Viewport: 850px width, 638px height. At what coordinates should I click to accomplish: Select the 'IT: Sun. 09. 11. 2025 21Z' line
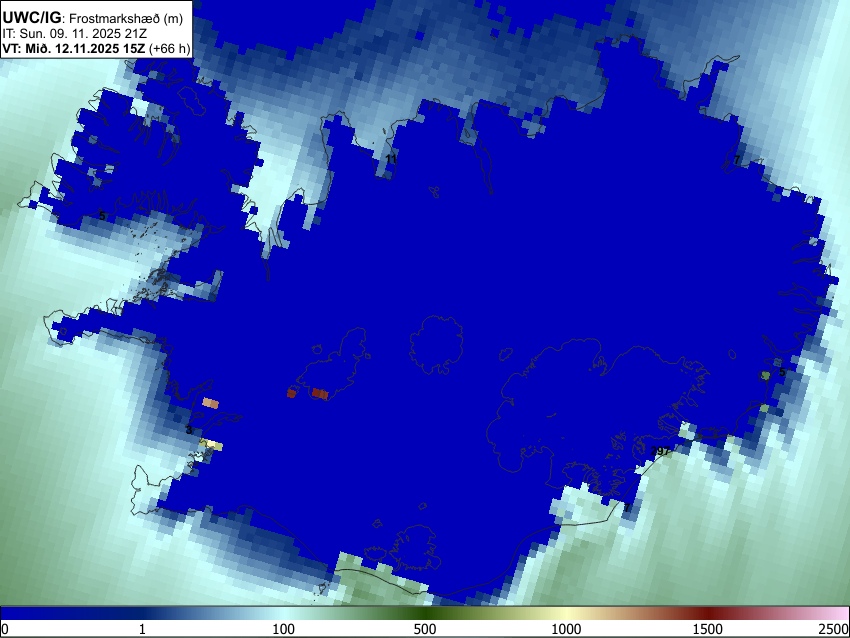pos(74,34)
